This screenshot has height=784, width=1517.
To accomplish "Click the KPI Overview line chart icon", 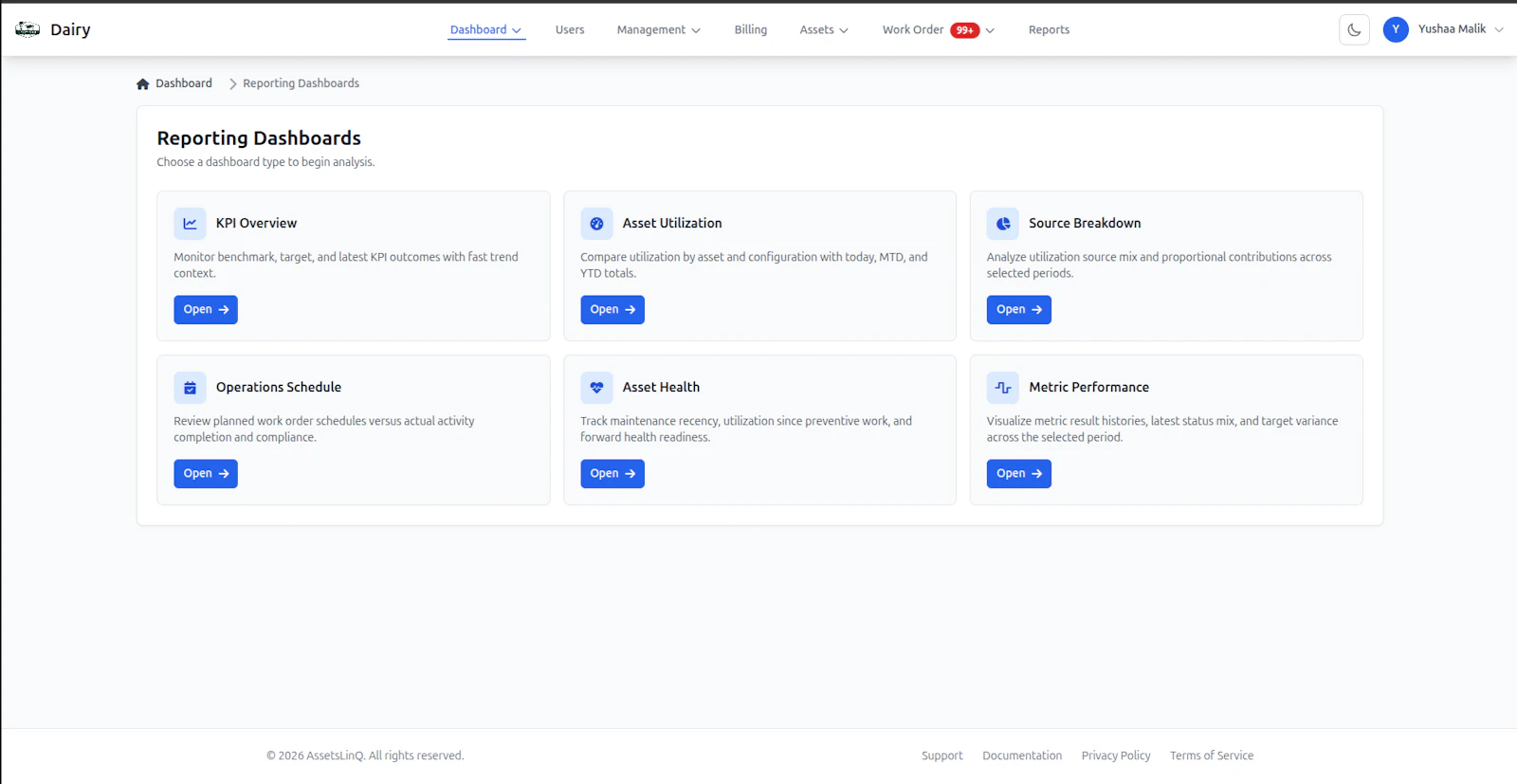I will click(x=190, y=224).
